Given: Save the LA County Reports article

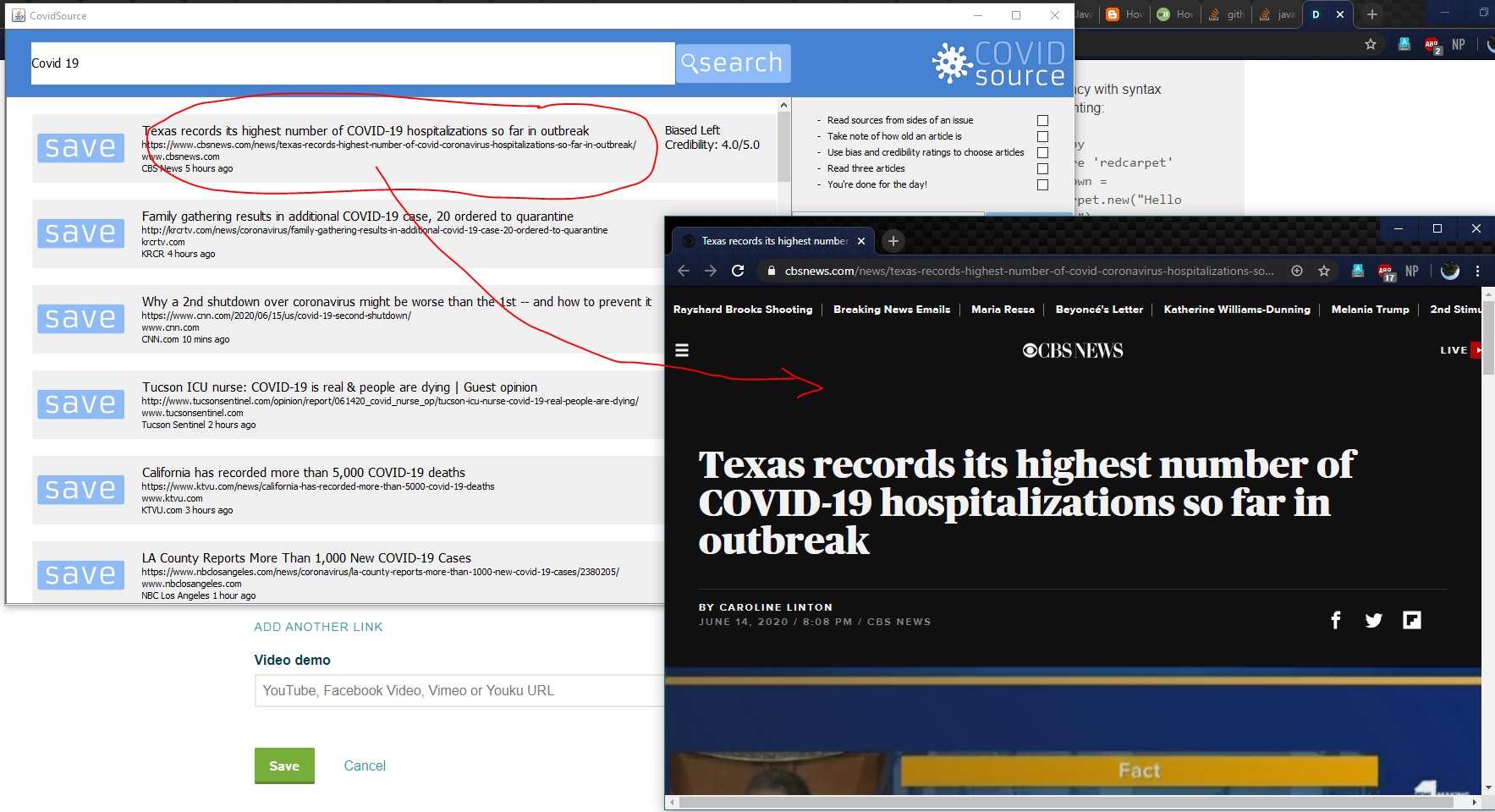Looking at the screenshot, I should tap(80, 575).
